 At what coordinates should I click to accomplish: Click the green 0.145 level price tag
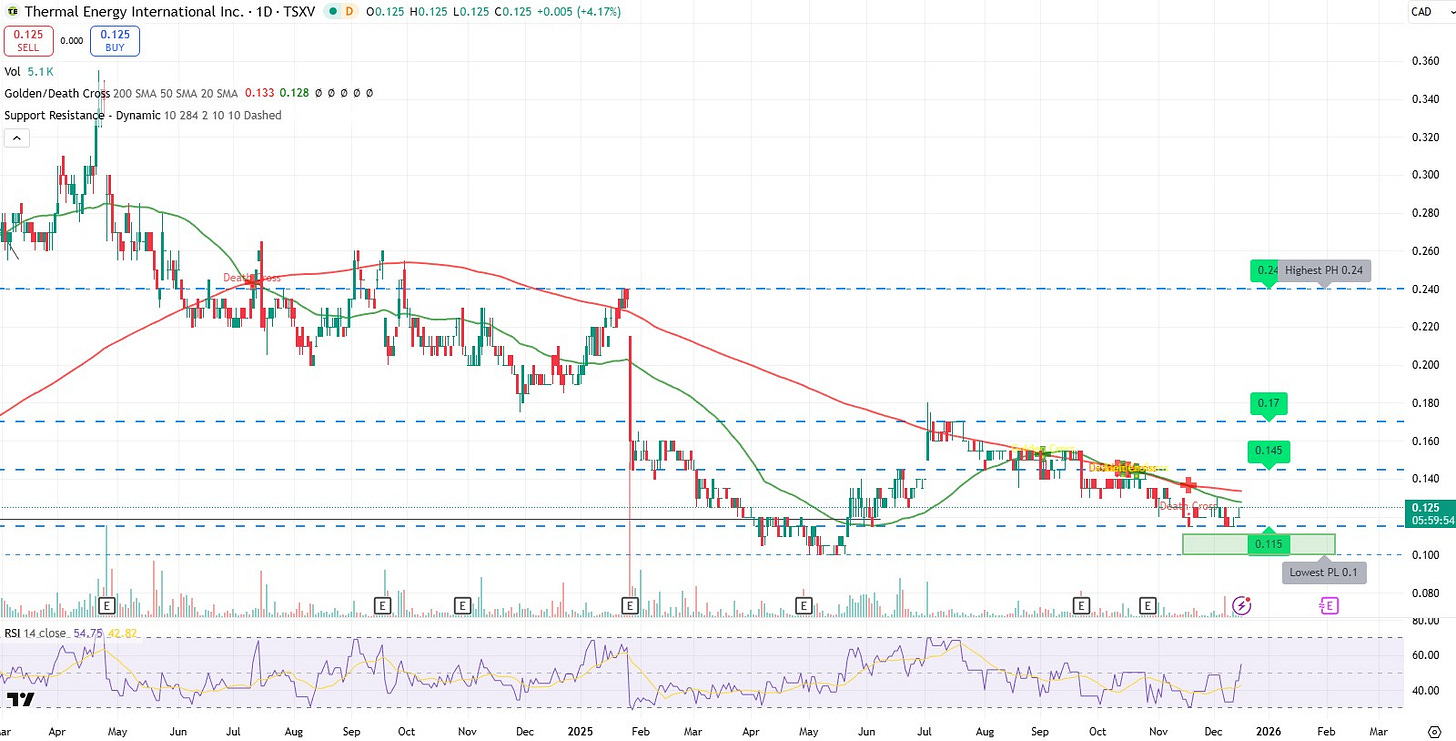1268,450
